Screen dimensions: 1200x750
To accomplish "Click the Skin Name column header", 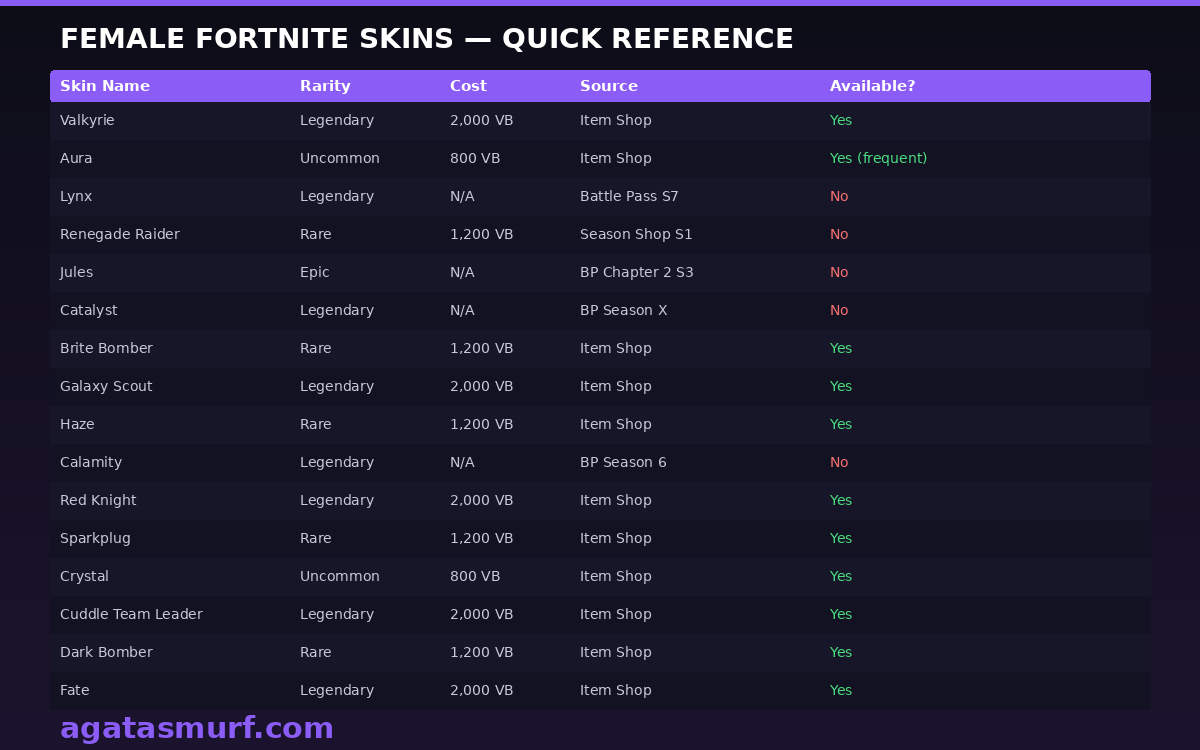I will tap(105, 86).
